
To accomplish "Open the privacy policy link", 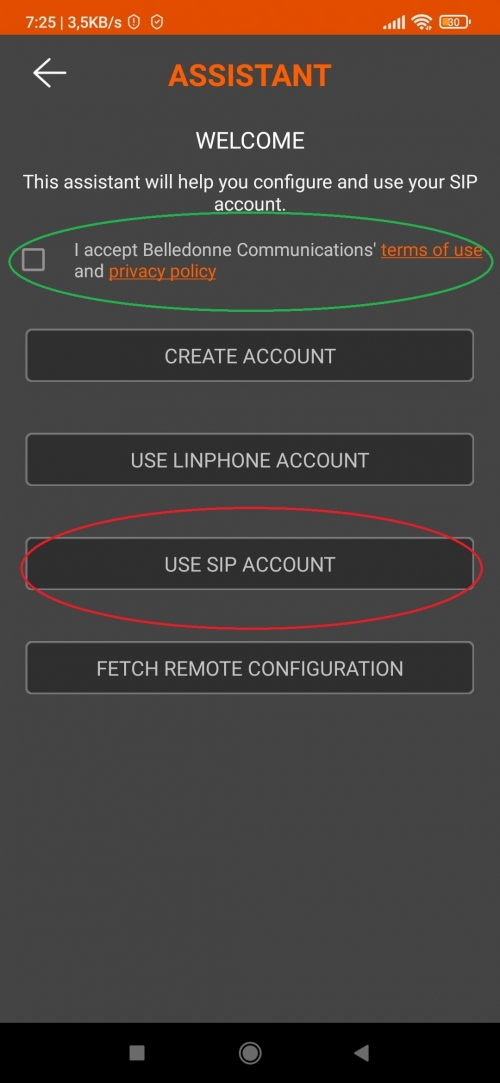I will (x=162, y=271).
